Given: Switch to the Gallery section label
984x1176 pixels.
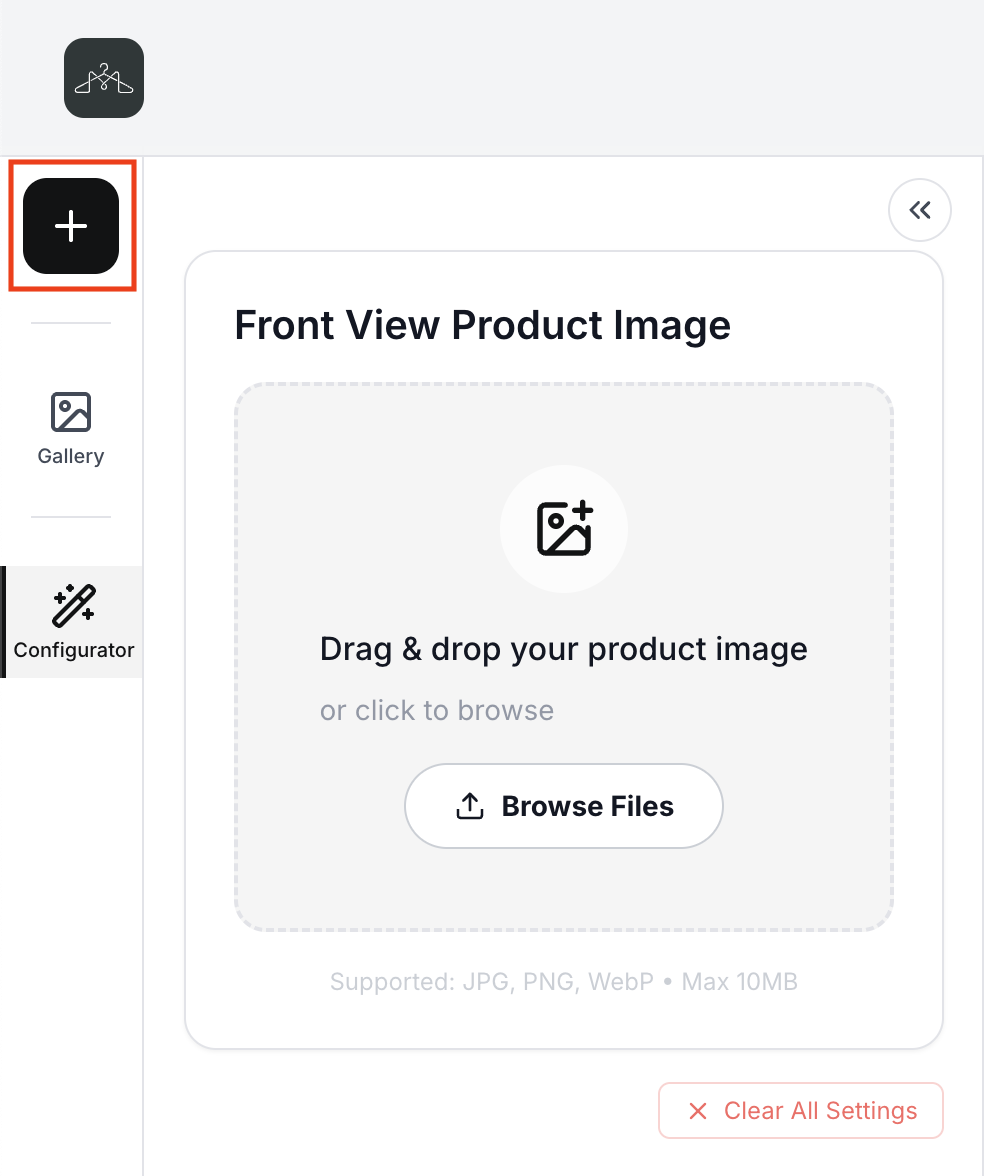Looking at the screenshot, I should 71,456.
